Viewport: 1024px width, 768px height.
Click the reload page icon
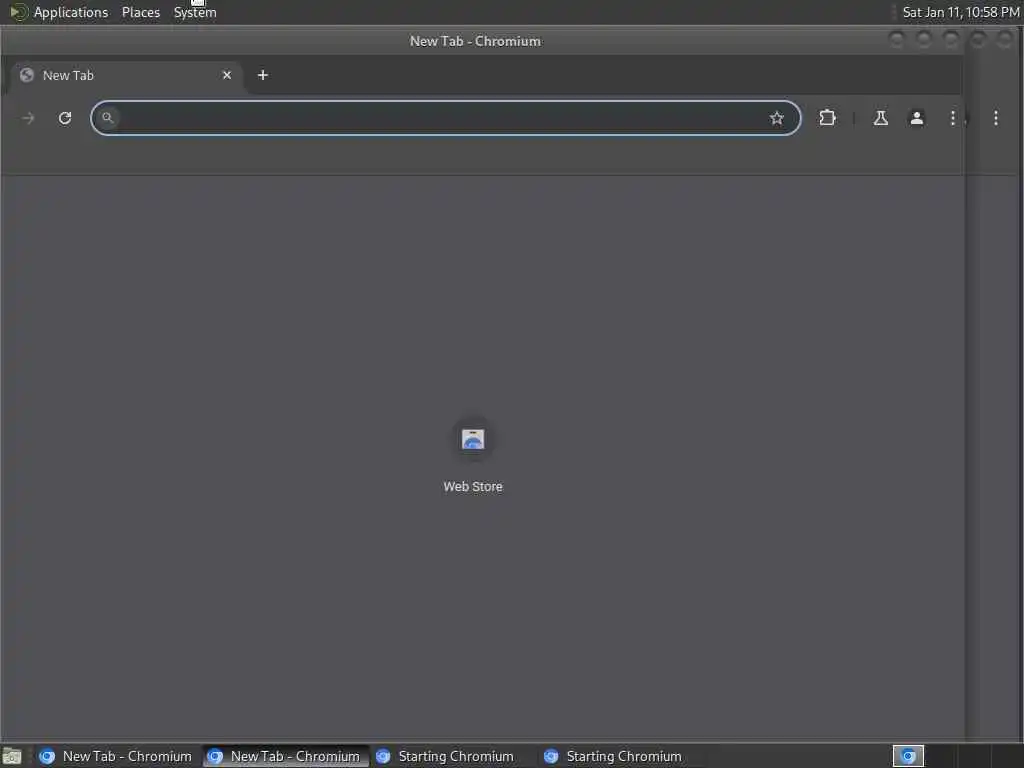coord(65,118)
